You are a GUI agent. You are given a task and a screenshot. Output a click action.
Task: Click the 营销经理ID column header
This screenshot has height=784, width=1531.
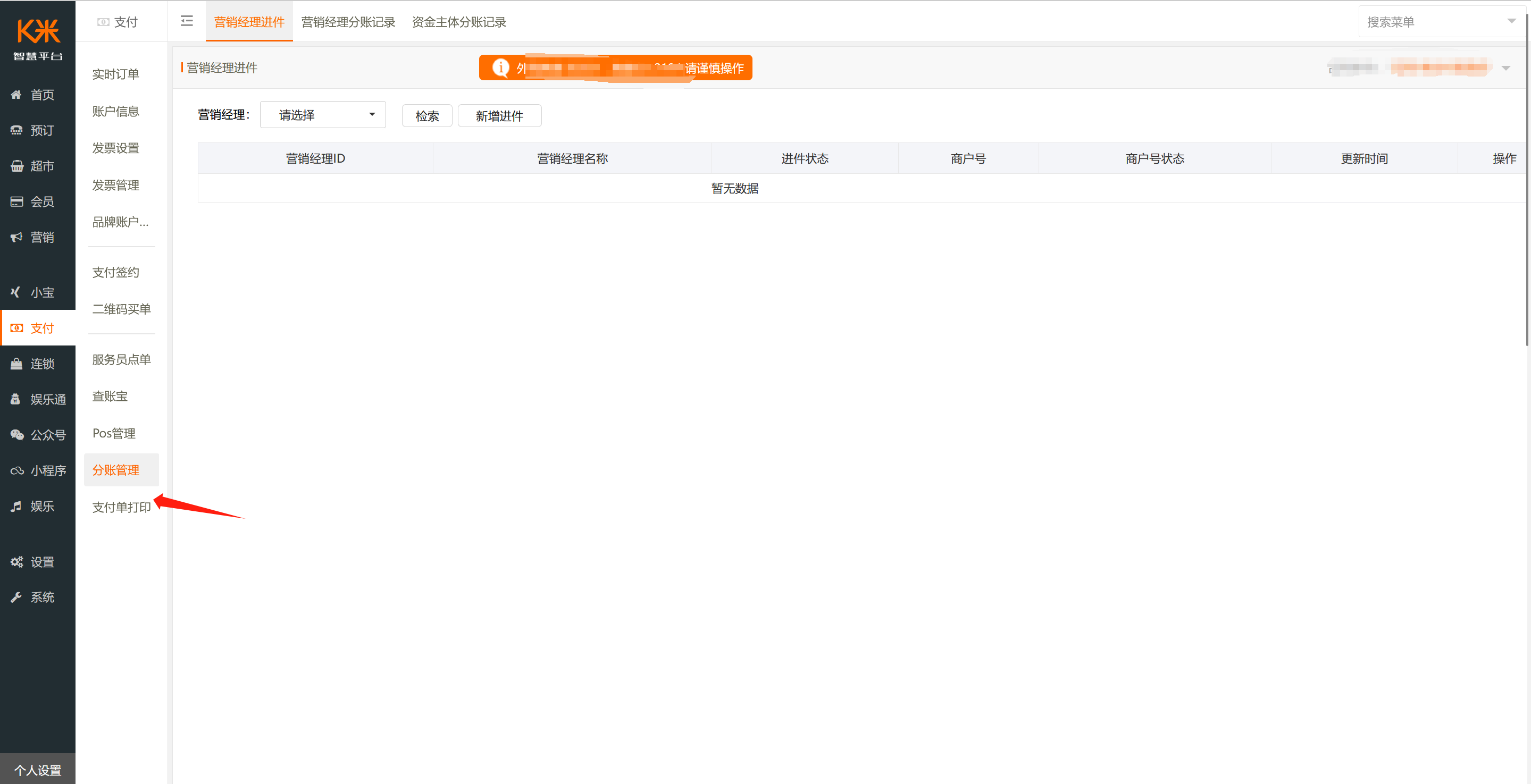[315, 158]
